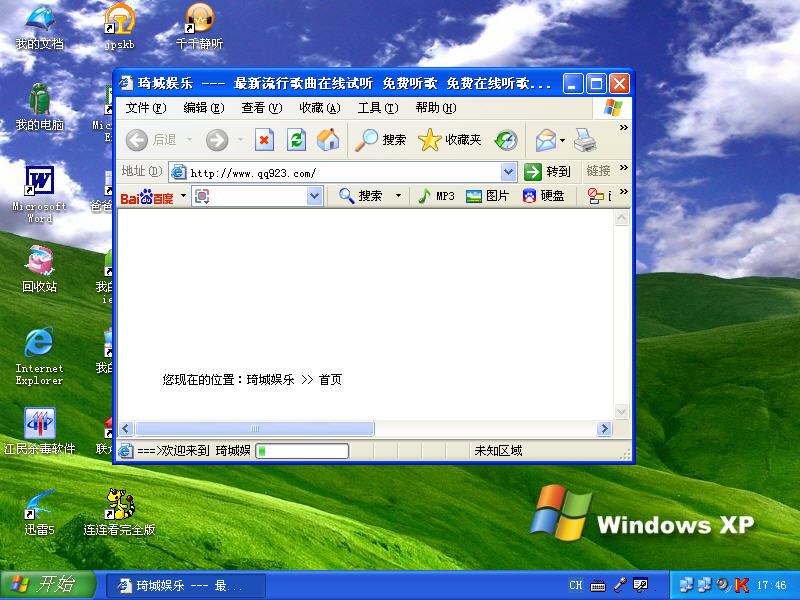The height and width of the screenshot is (600, 800).
Task: Stop page loading with red X icon
Action: (264, 140)
